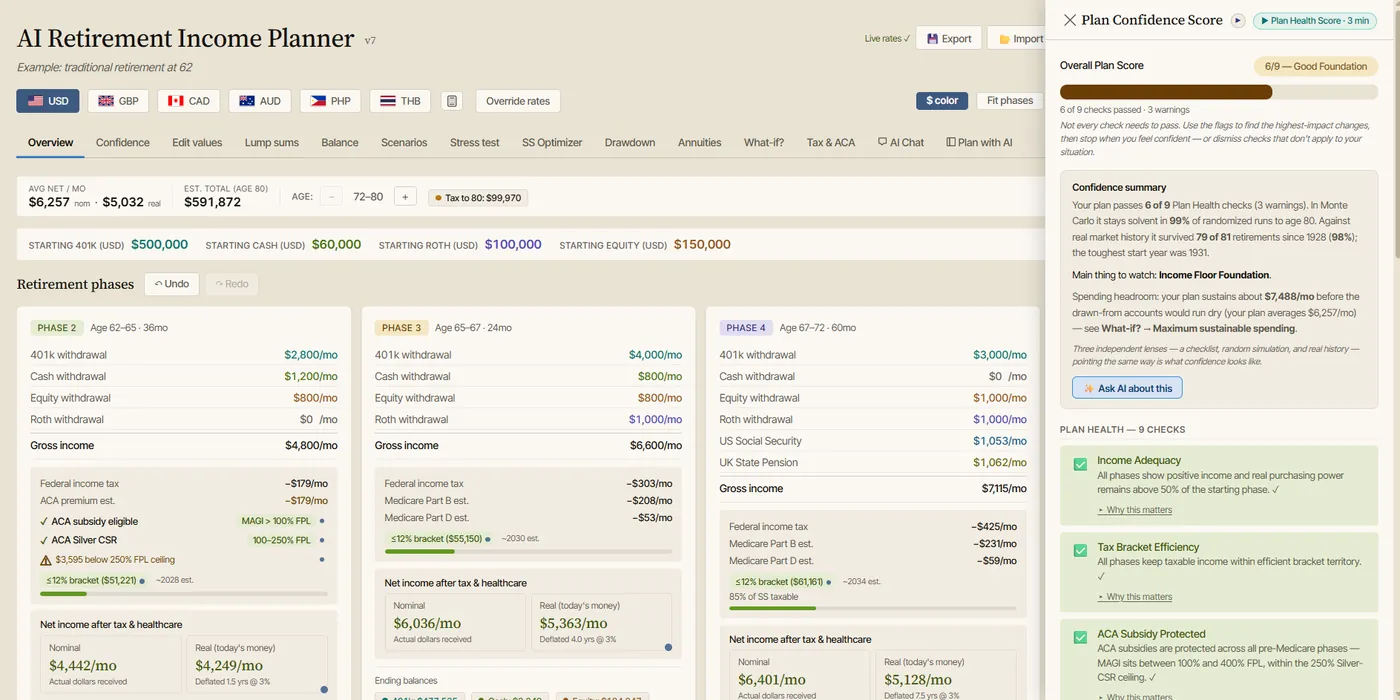Click the Starting Roth $100,000 value
Image resolution: width=1400 pixels, height=700 pixels.
tap(513, 244)
